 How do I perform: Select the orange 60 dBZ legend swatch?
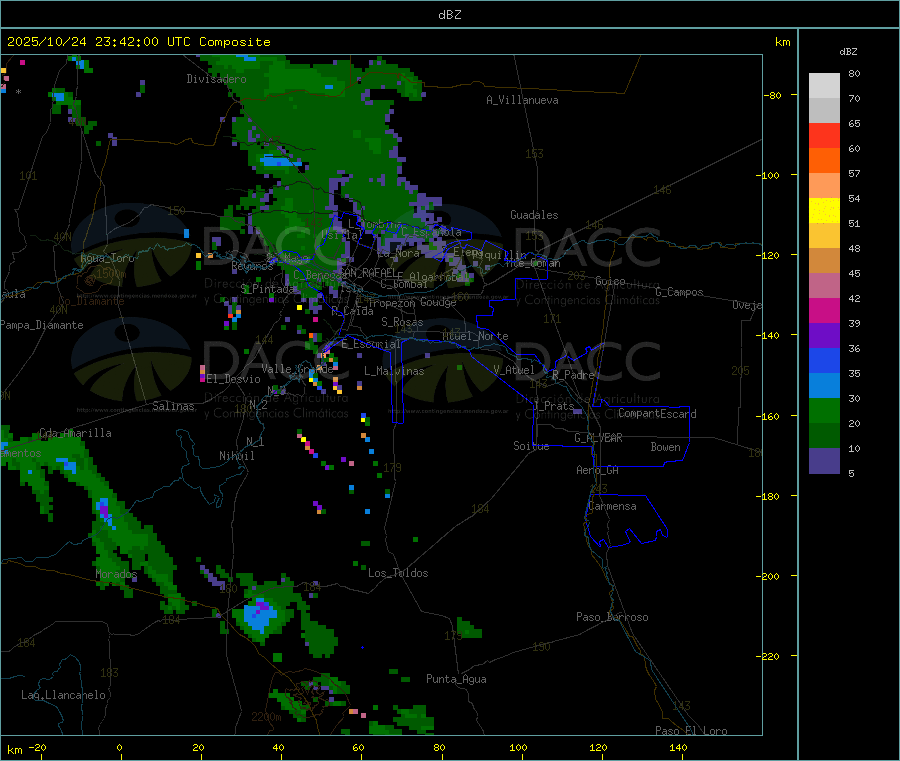coord(824,161)
